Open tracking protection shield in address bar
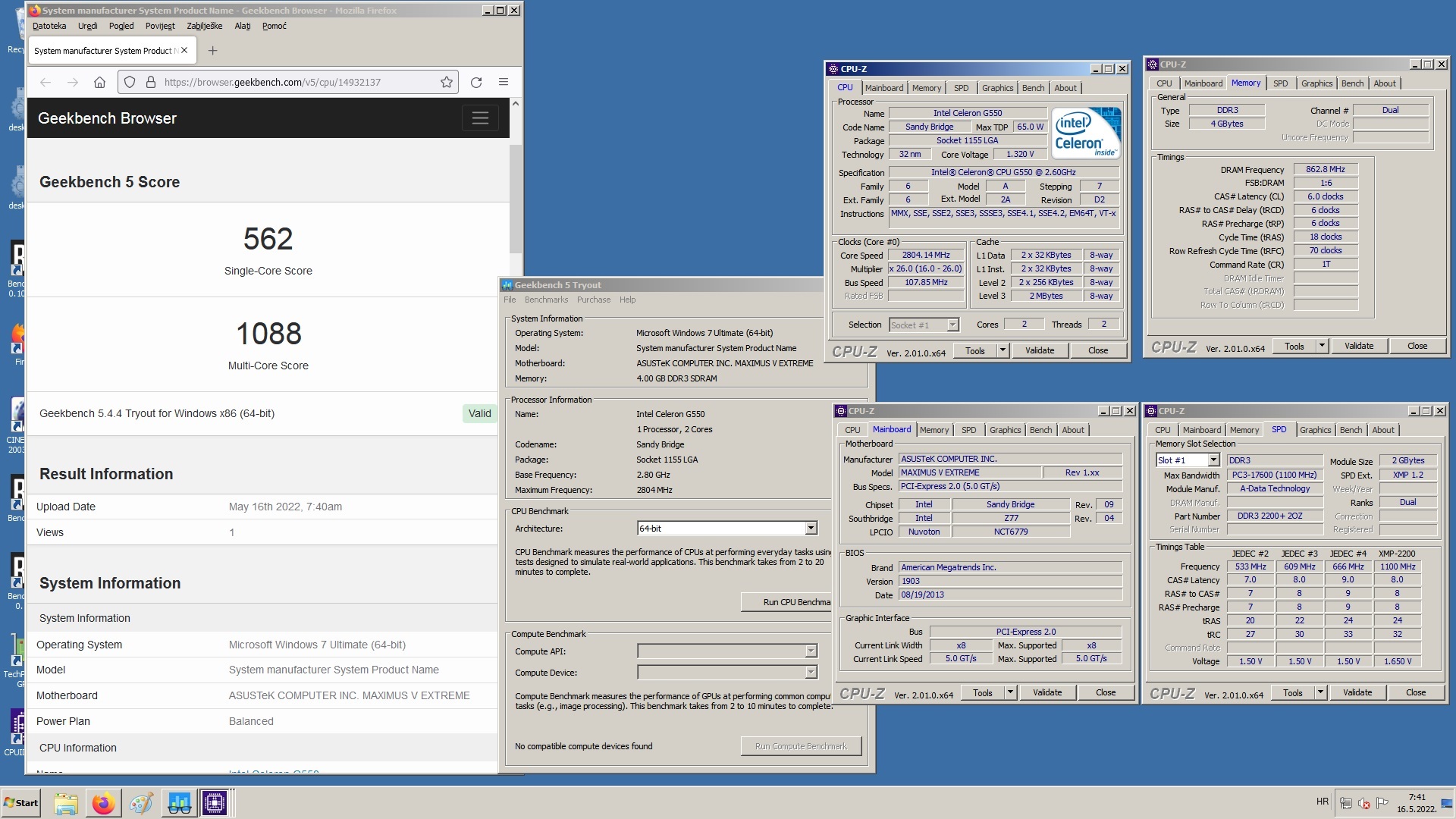1456x819 pixels. (x=130, y=82)
